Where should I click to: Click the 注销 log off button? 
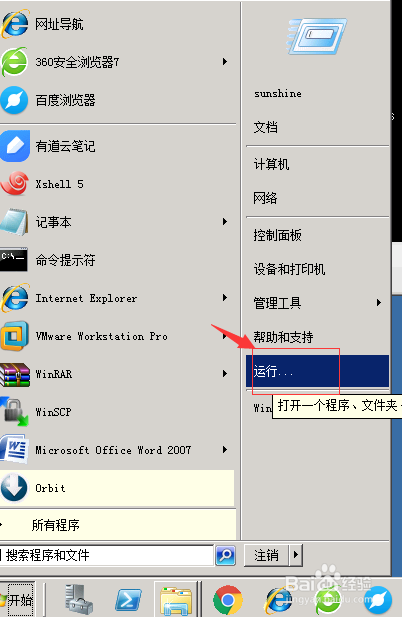tap(267, 555)
